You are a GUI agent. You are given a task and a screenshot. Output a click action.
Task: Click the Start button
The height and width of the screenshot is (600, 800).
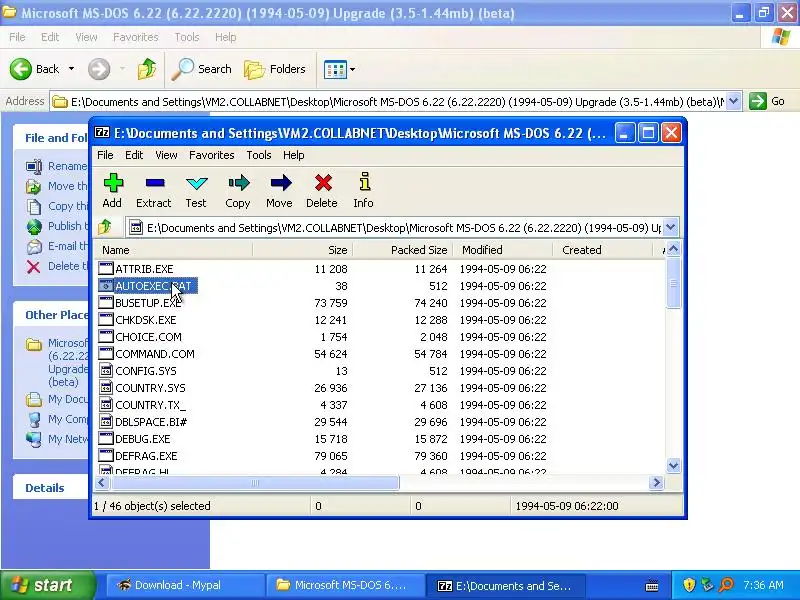(x=48, y=585)
